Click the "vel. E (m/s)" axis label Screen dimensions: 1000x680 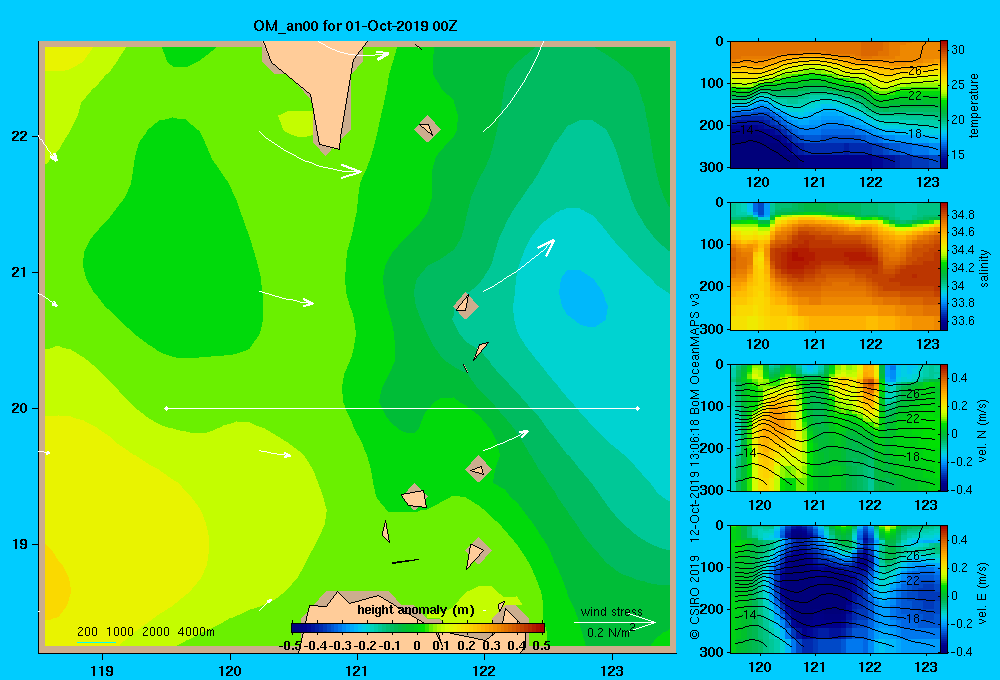(982, 593)
